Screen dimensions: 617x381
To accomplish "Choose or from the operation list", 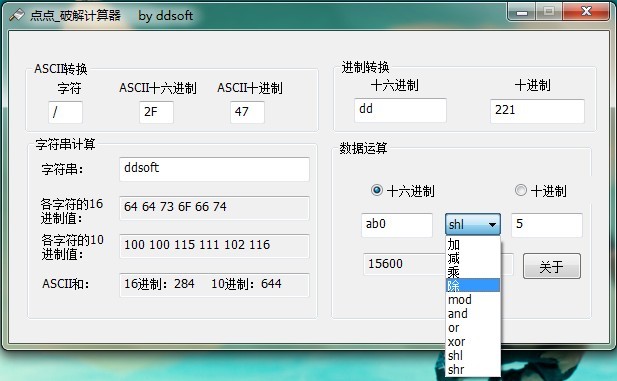I will pyautogui.click(x=473, y=327).
